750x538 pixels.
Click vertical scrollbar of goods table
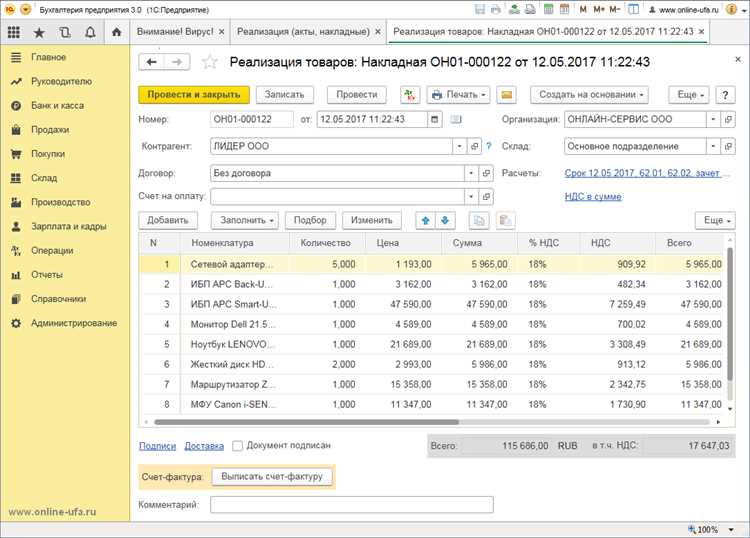coord(730,315)
